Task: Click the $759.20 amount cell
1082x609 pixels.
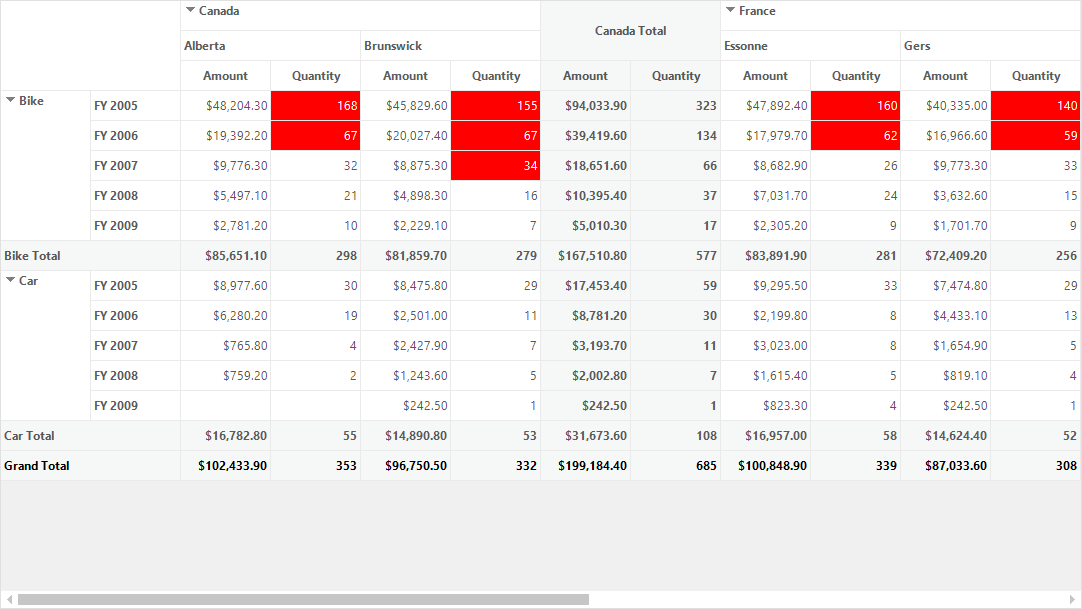Action: pos(225,376)
